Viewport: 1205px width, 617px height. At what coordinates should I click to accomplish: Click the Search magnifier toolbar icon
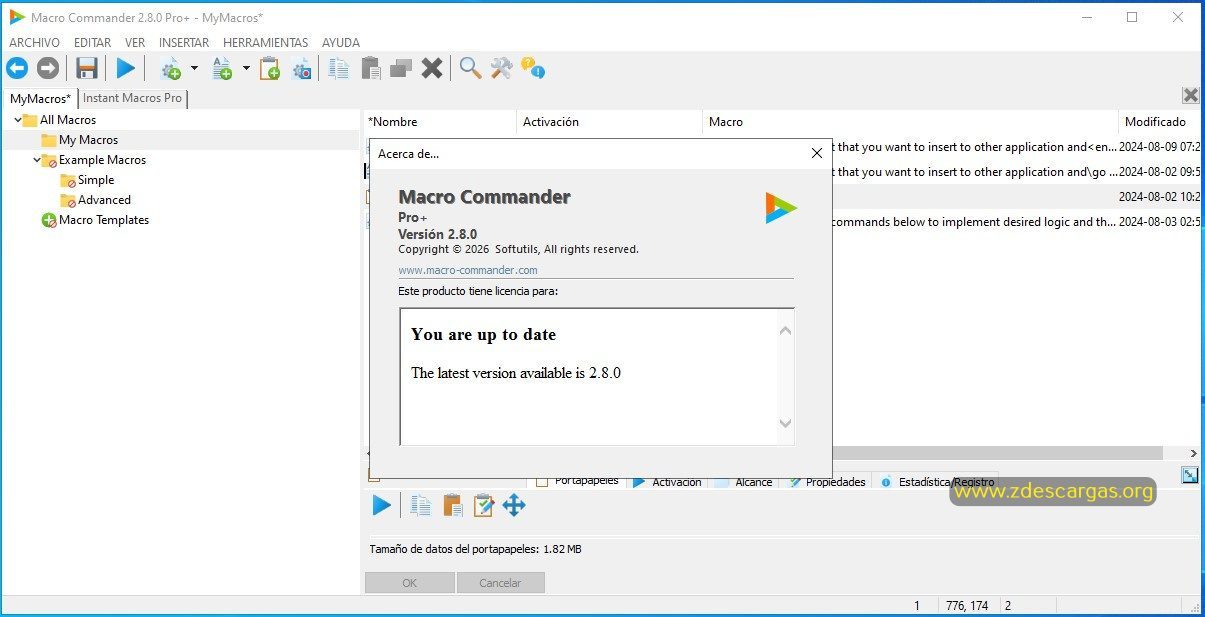(470, 68)
